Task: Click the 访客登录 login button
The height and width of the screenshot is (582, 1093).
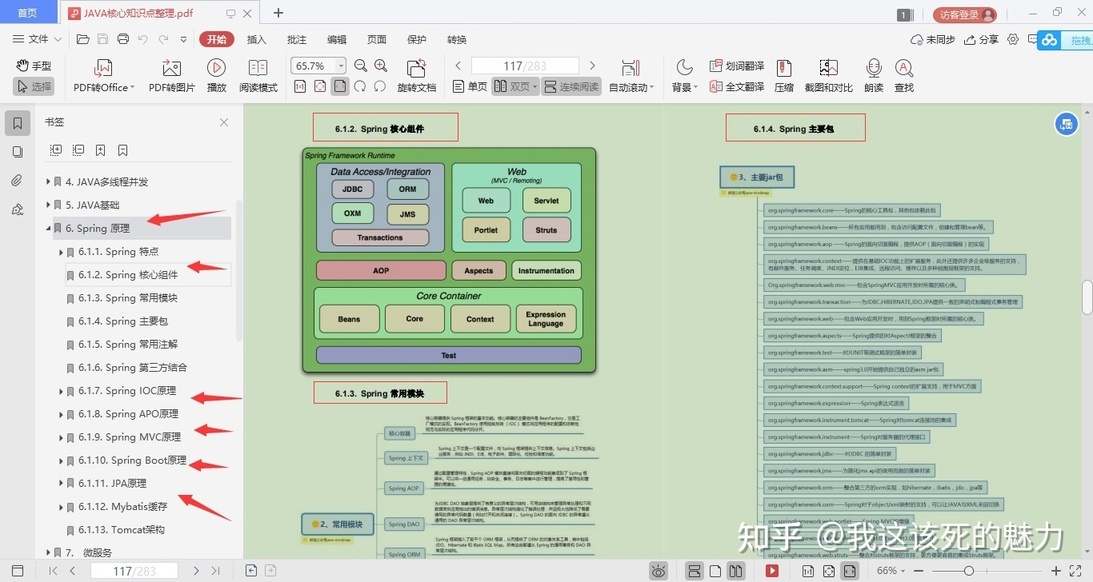Action: tap(965, 15)
